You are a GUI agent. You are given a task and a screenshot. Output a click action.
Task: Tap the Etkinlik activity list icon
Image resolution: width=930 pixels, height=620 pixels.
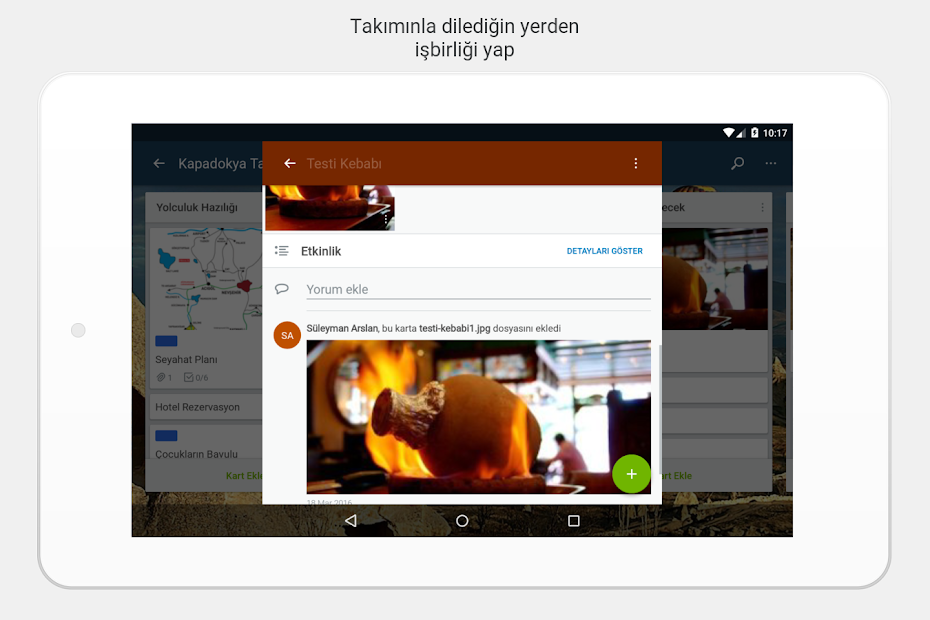pyautogui.click(x=282, y=251)
